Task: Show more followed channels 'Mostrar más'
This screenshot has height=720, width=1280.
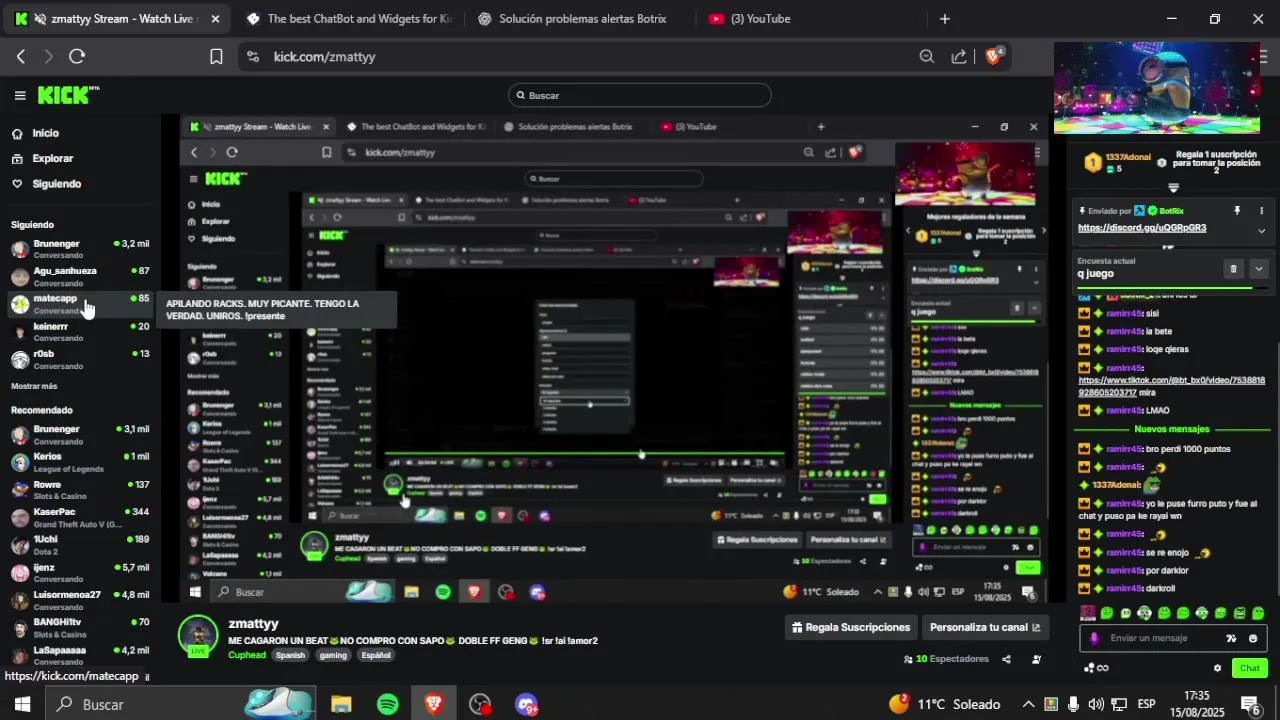Action: 34,386
